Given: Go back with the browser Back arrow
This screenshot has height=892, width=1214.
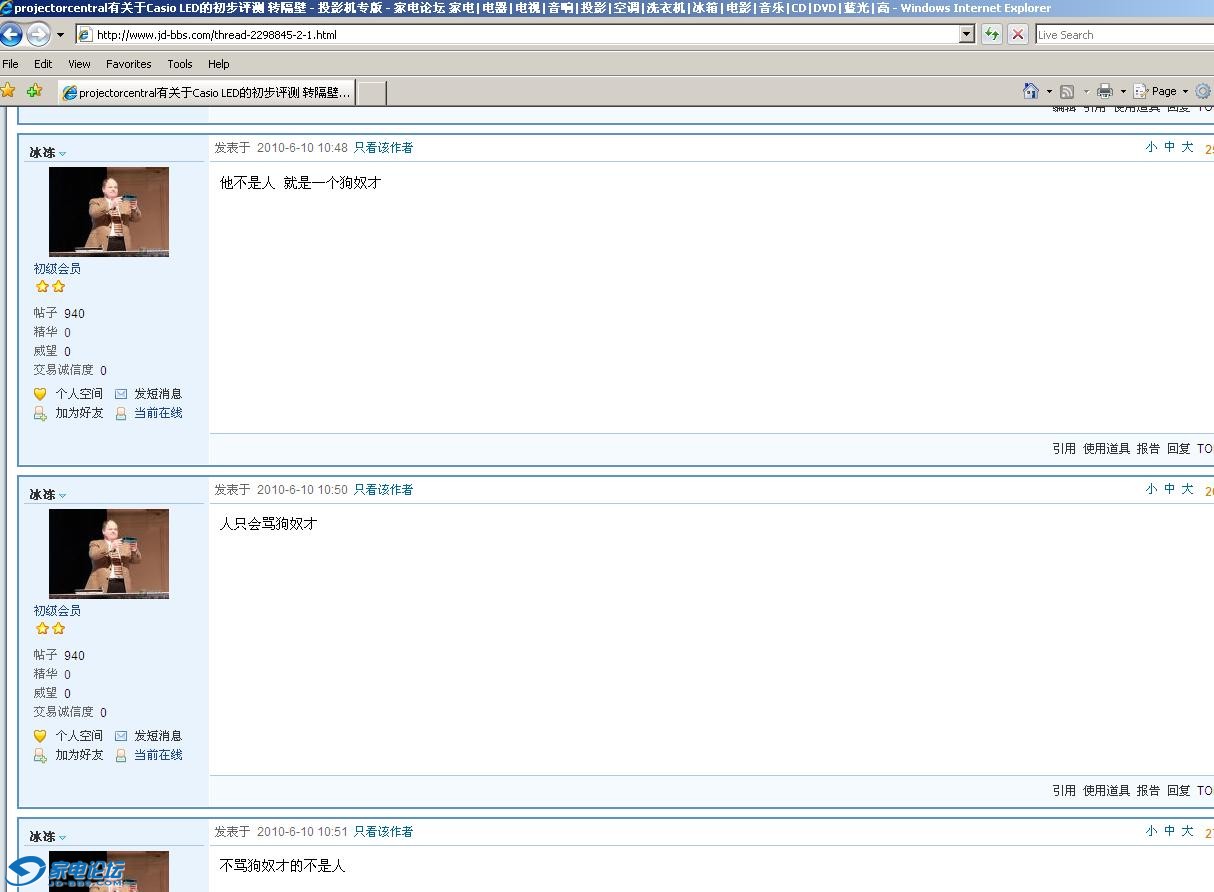Looking at the screenshot, I should point(11,35).
